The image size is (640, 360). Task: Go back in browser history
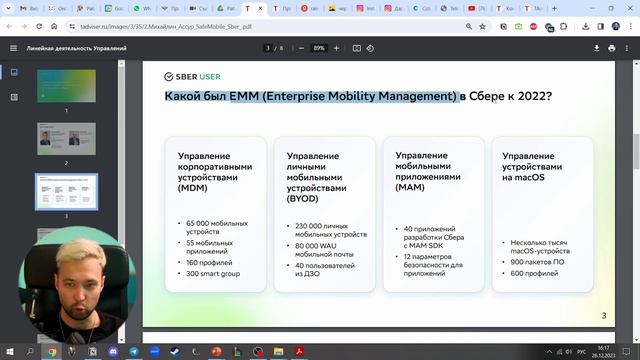(9, 26)
